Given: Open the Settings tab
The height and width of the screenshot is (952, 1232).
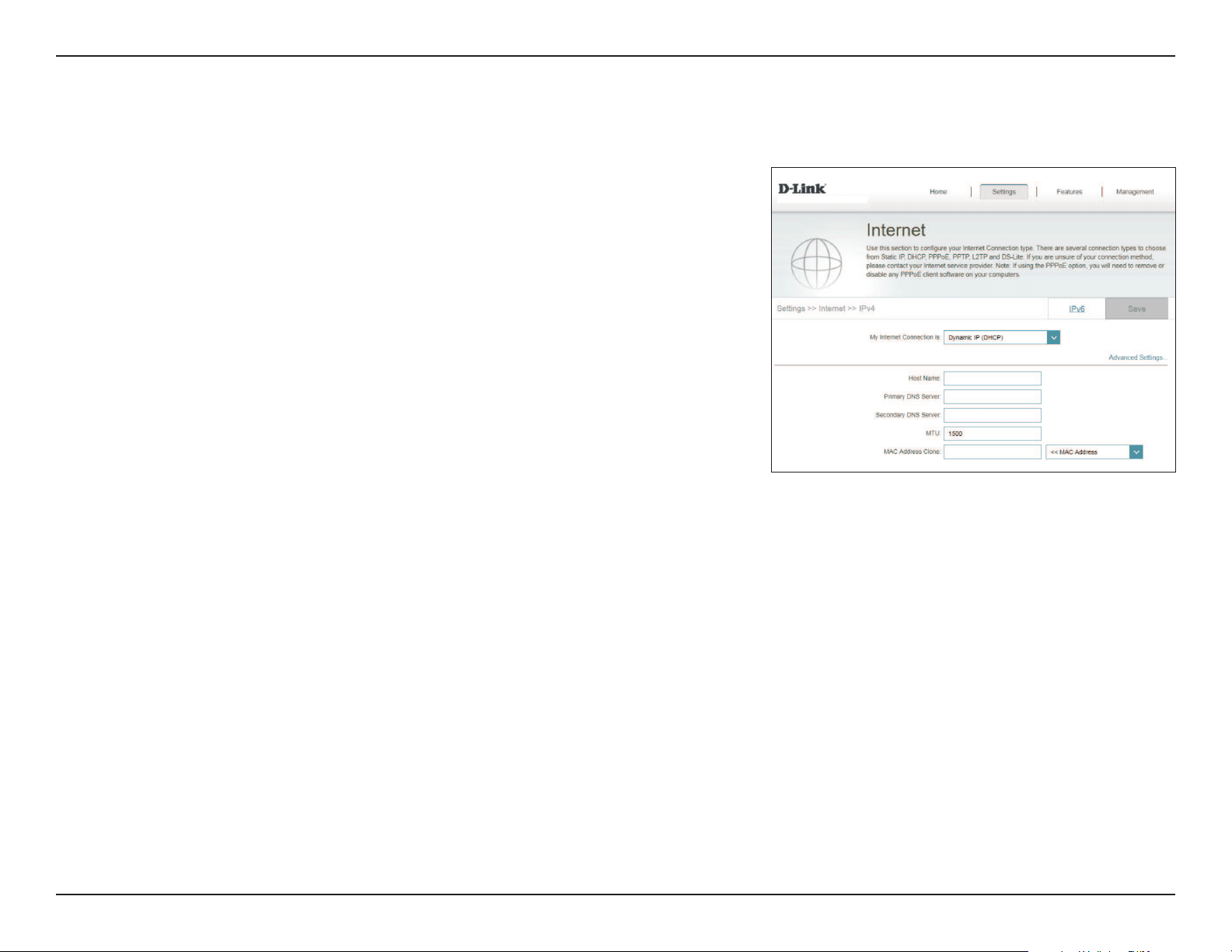Looking at the screenshot, I should click(1003, 192).
